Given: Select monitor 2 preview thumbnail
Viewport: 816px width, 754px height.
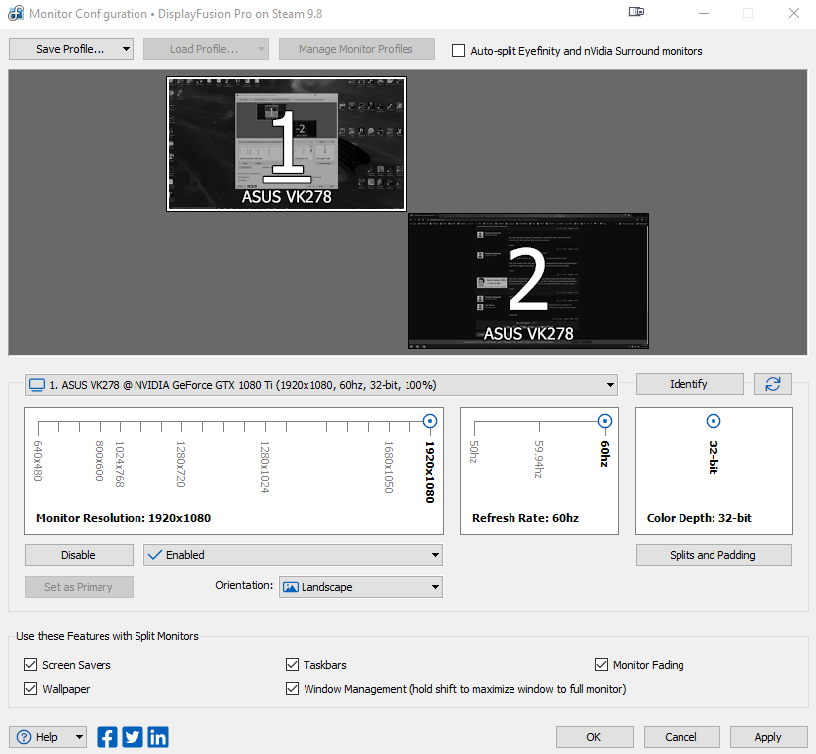Looking at the screenshot, I should tap(528, 280).
